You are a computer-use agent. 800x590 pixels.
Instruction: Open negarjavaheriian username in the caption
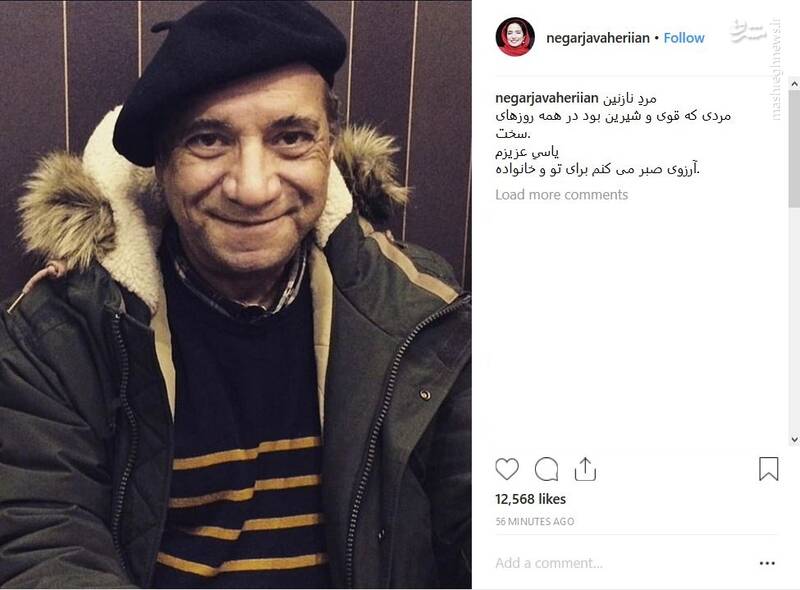tap(546, 98)
